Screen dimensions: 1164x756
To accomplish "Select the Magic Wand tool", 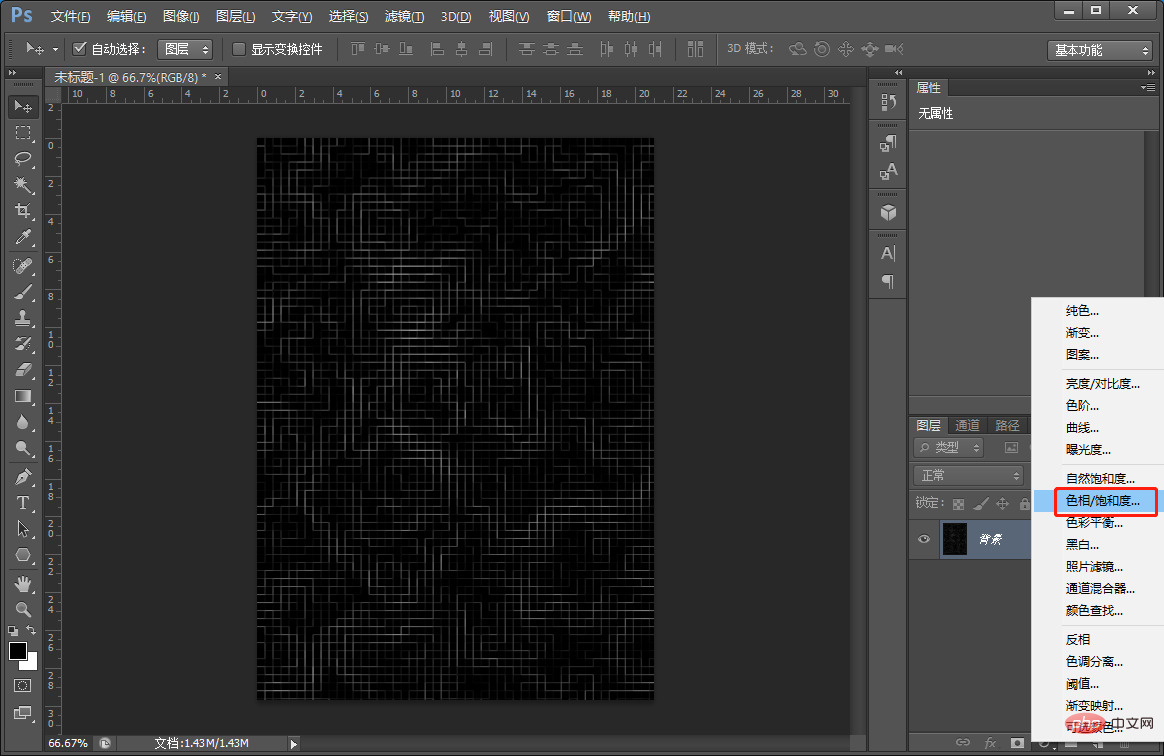I will coord(23,184).
